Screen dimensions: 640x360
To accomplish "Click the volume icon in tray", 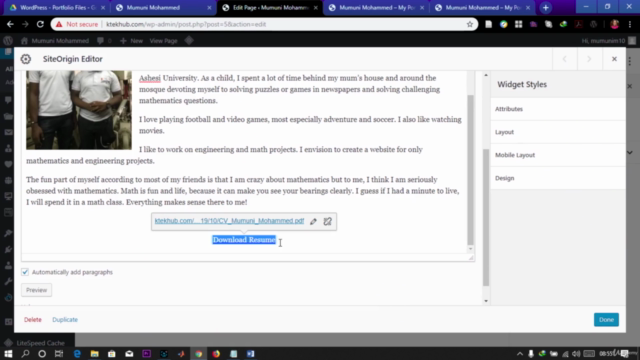I will click(576, 353).
